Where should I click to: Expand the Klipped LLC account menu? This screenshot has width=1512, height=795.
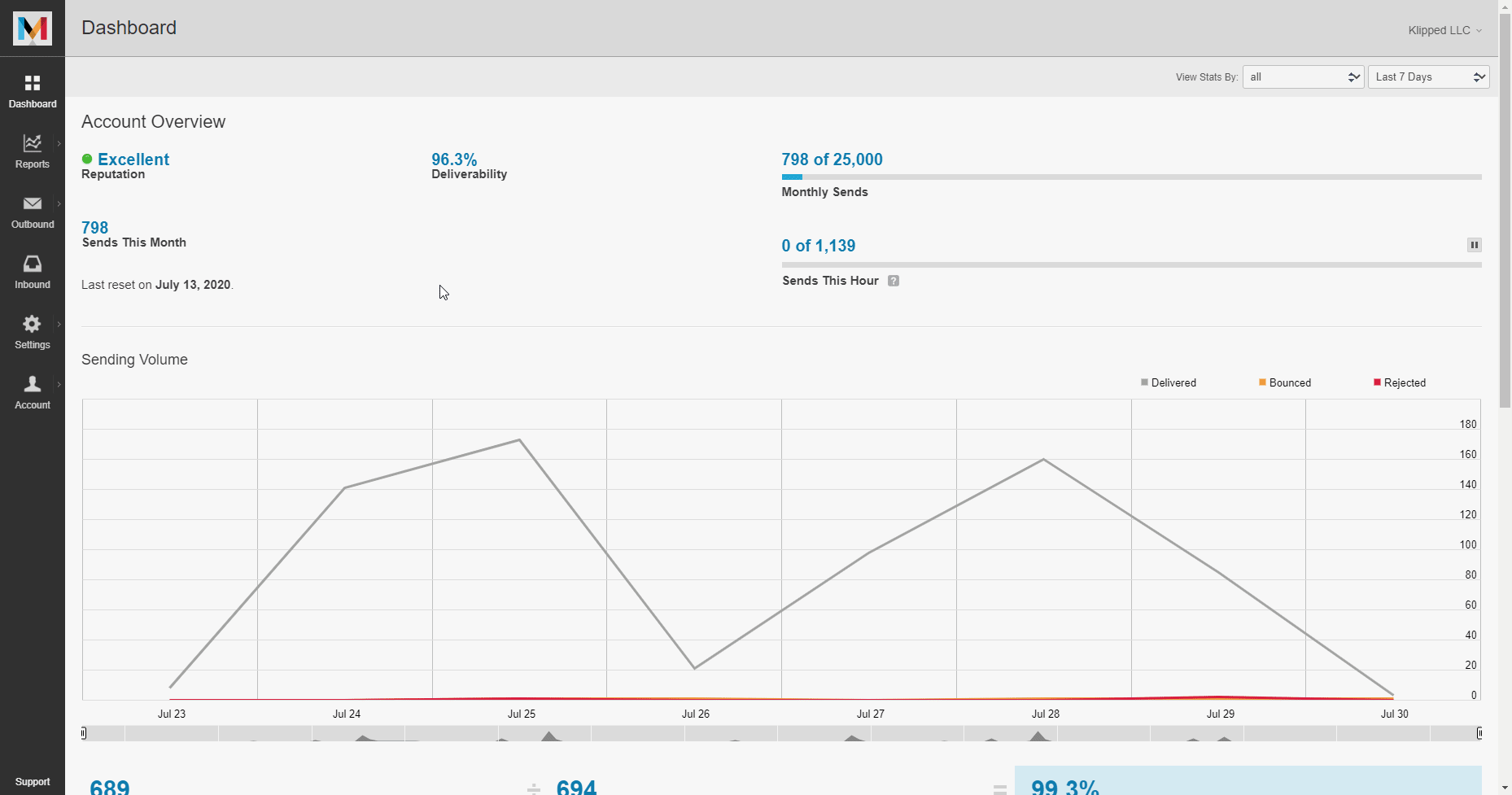[x=1444, y=30]
